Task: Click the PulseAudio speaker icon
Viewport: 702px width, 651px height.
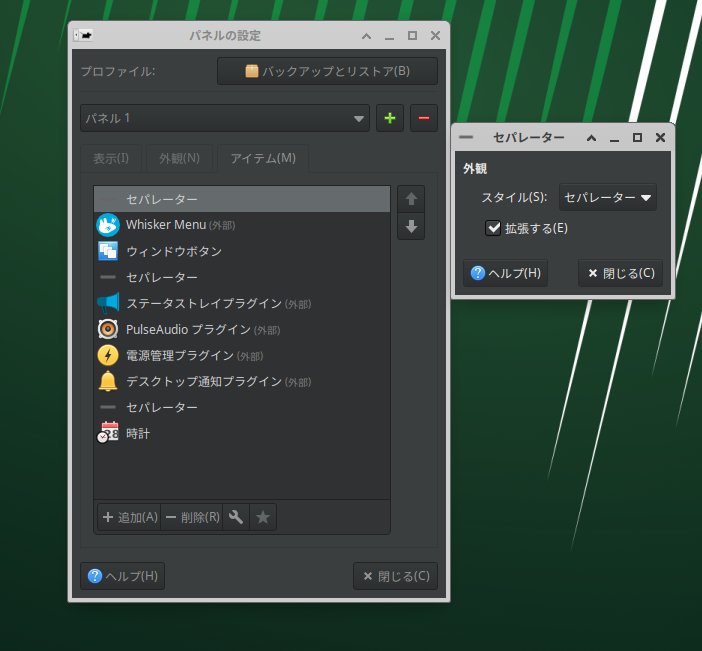Action: (108, 329)
